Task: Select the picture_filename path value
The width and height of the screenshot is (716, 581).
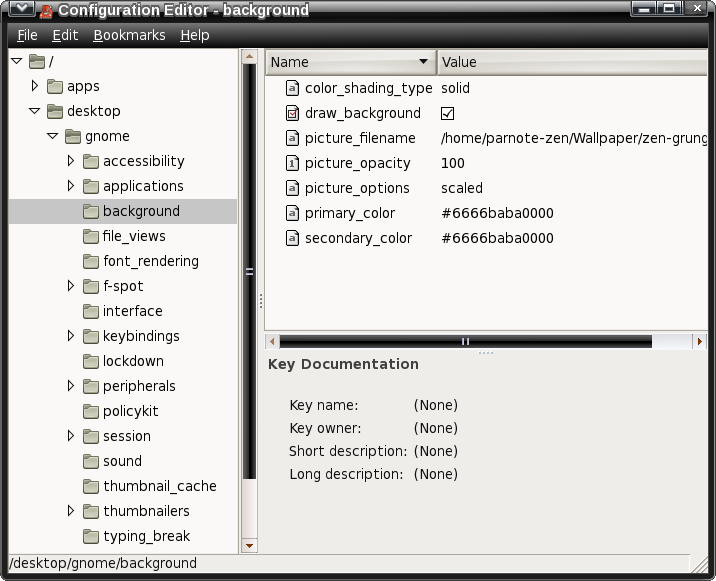Action: coord(574,138)
